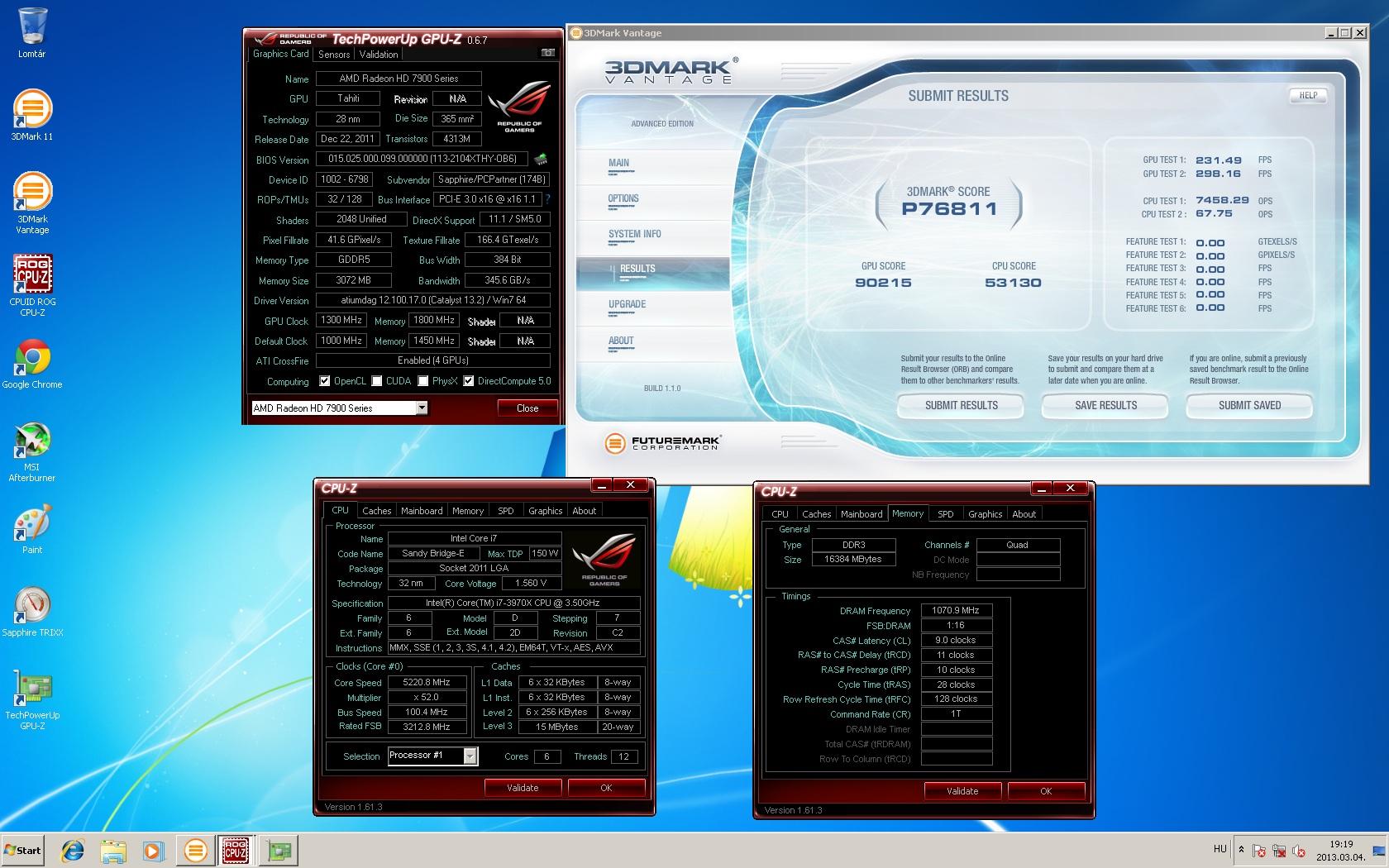The image size is (1389, 868).
Task: Open About tab in left CPU-Z window
Action: (x=585, y=511)
